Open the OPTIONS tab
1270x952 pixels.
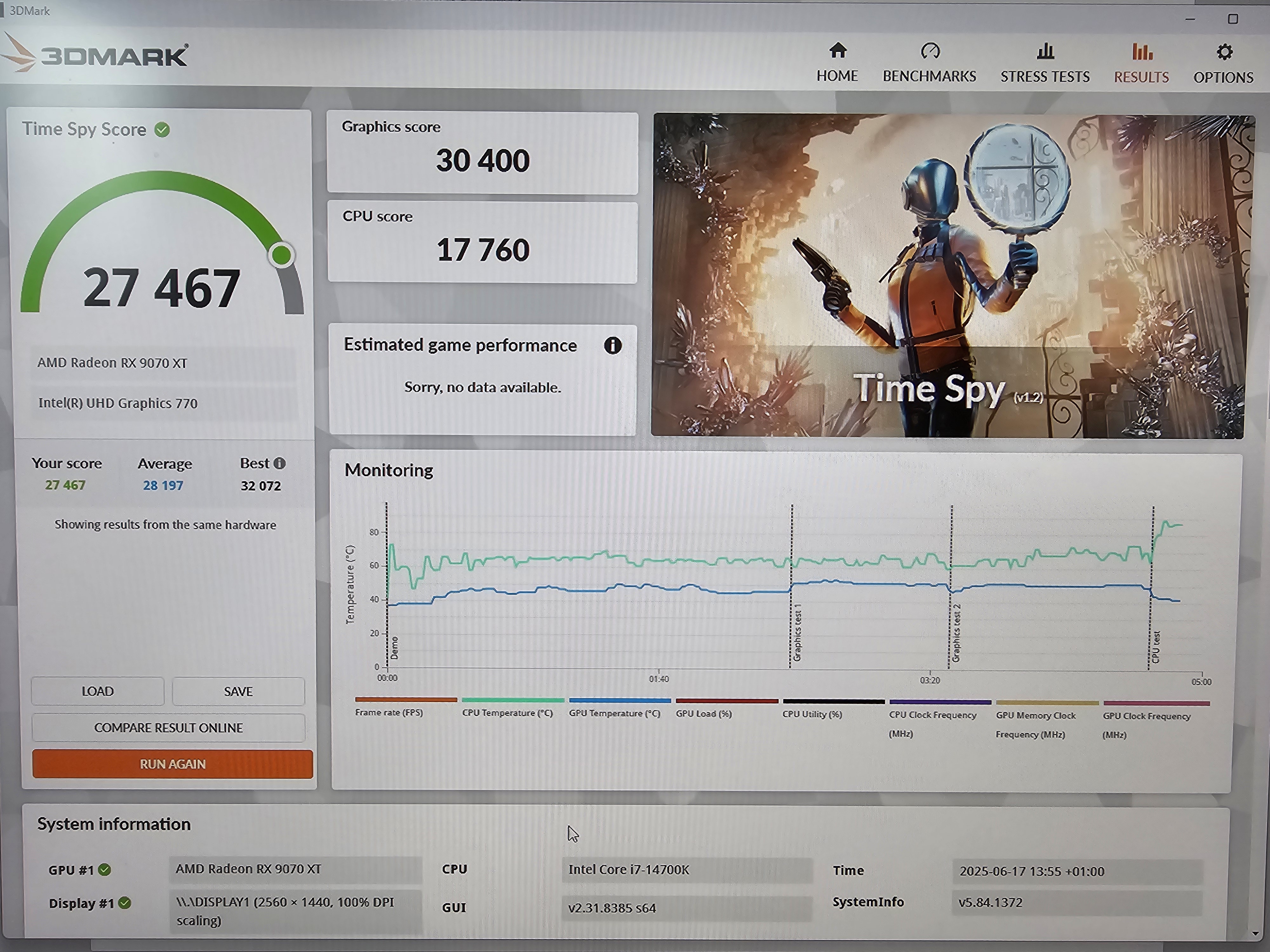[x=1224, y=64]
